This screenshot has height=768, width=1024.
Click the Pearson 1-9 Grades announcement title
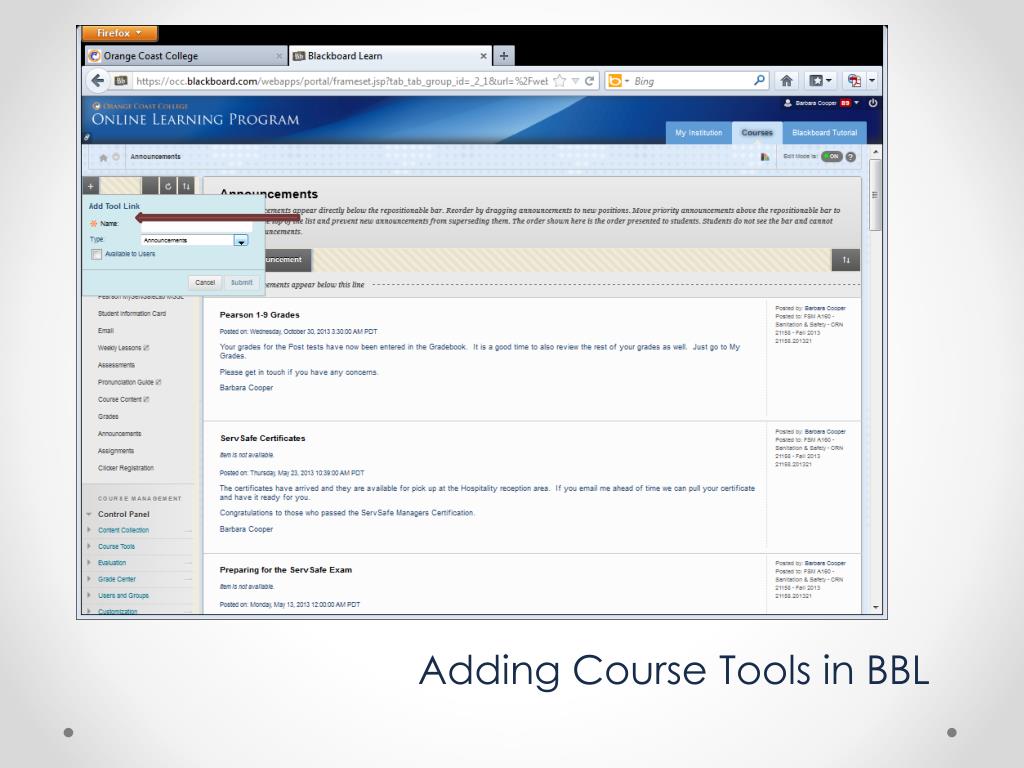pyautogui.click(x=259, y=315)
